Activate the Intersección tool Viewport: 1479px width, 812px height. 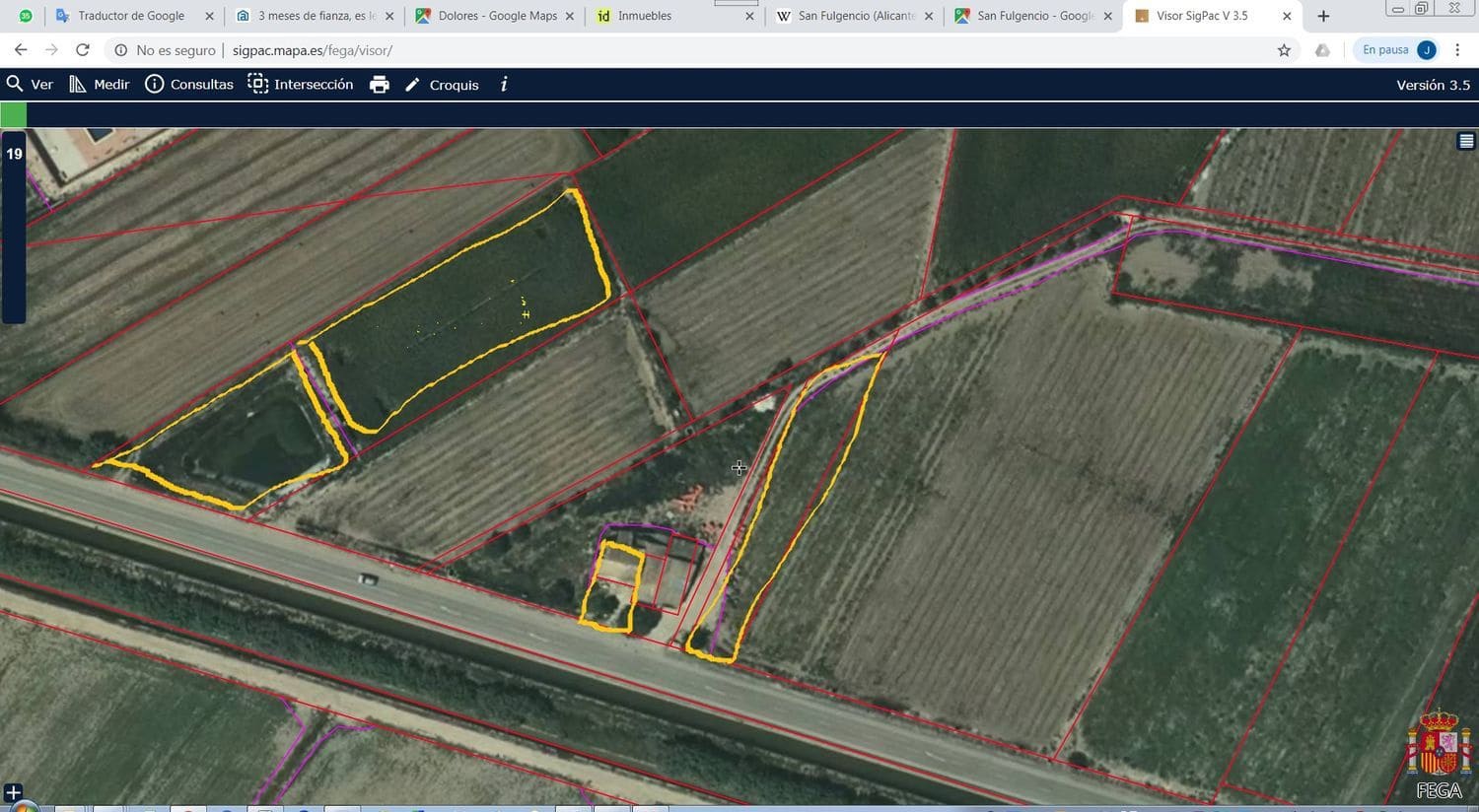point(300,85)
